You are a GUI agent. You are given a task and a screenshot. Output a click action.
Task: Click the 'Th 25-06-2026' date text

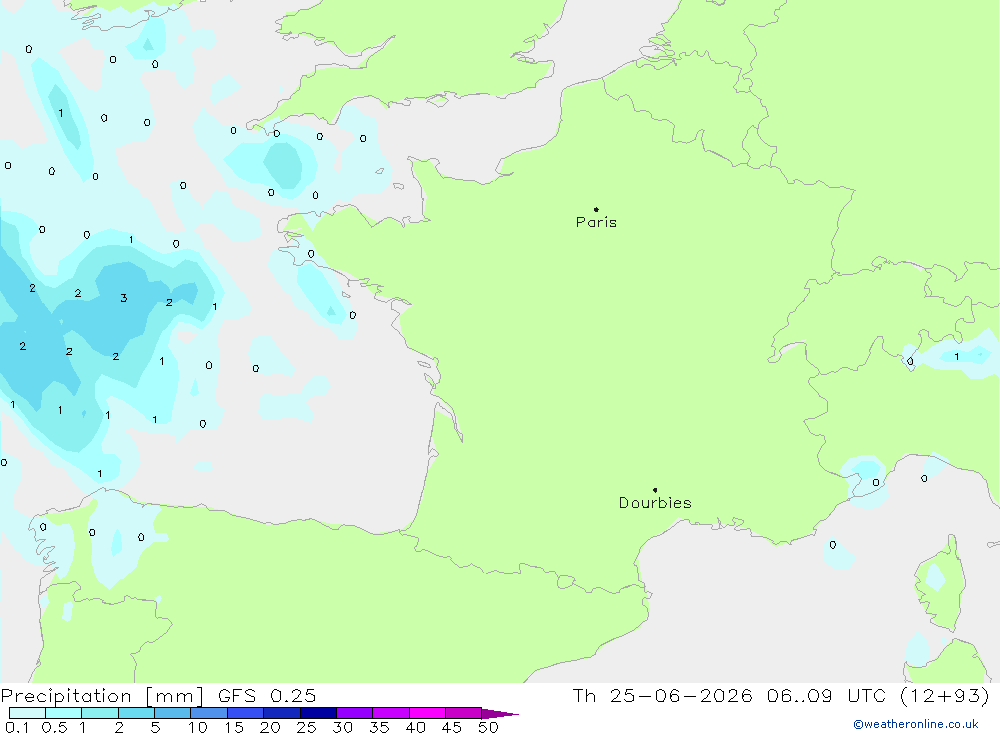pyautogui.click(x=662, y=695)
